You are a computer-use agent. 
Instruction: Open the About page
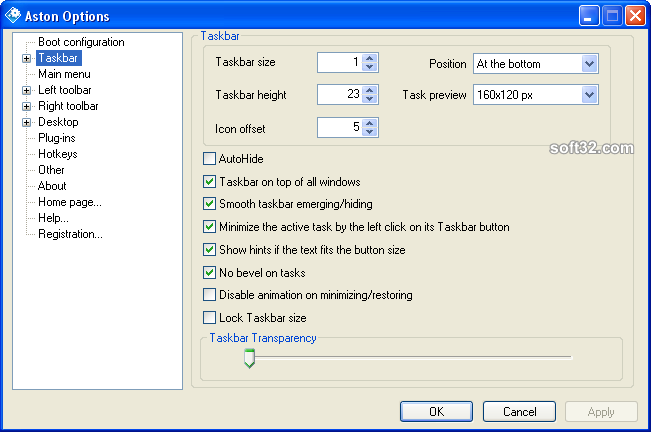52,186
